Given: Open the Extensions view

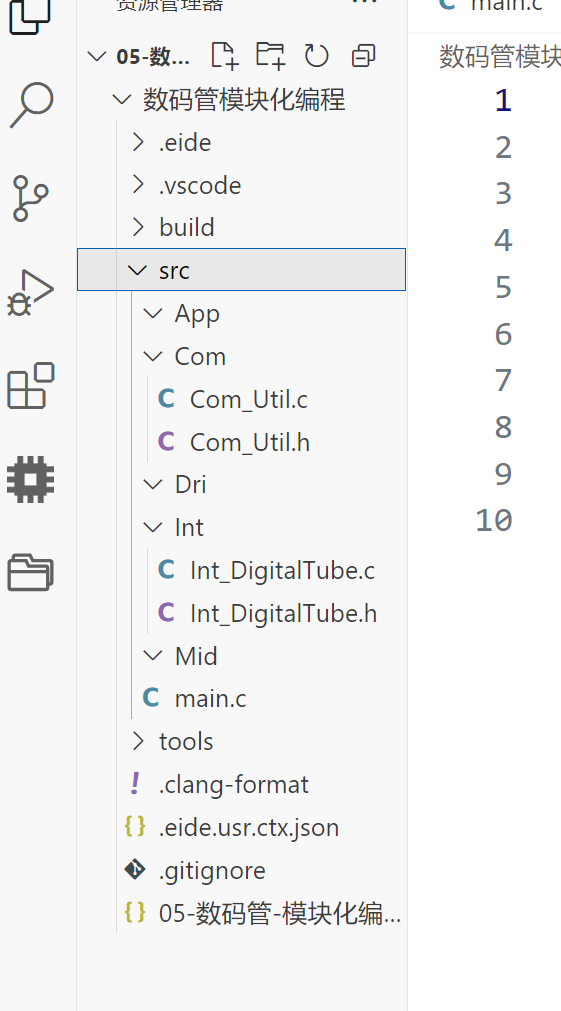Looking at the screenshot, I should [30, 386].
